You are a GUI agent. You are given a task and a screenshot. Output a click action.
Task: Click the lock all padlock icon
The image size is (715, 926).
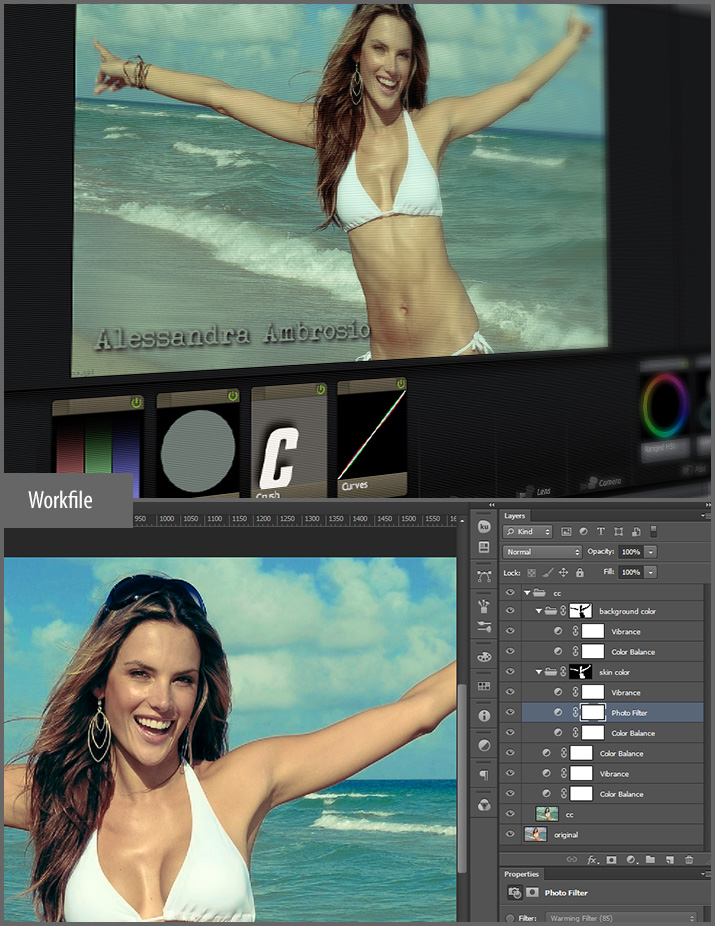[x=580, y=573]
